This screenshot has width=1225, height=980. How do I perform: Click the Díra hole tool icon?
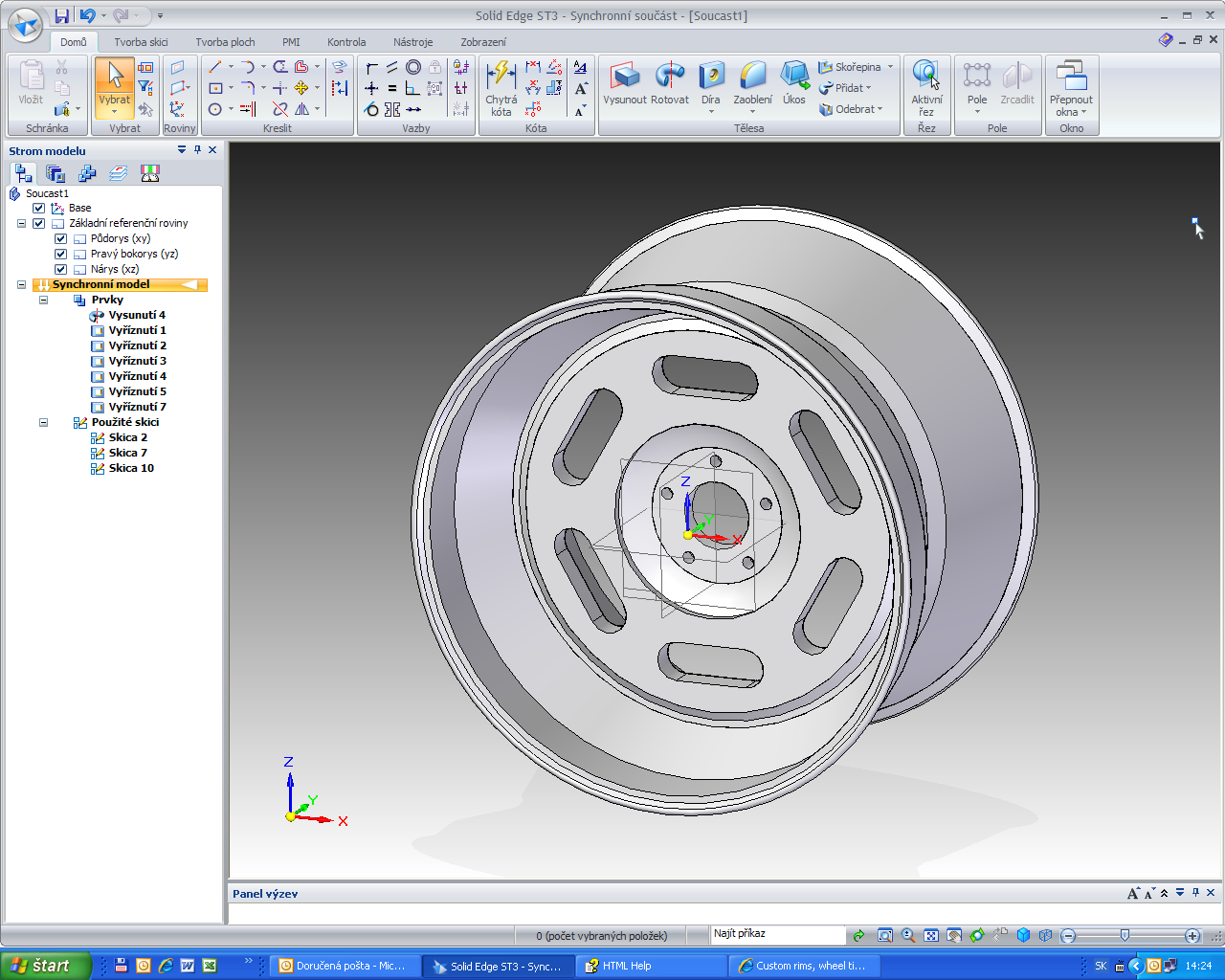[x=710, y=76]
